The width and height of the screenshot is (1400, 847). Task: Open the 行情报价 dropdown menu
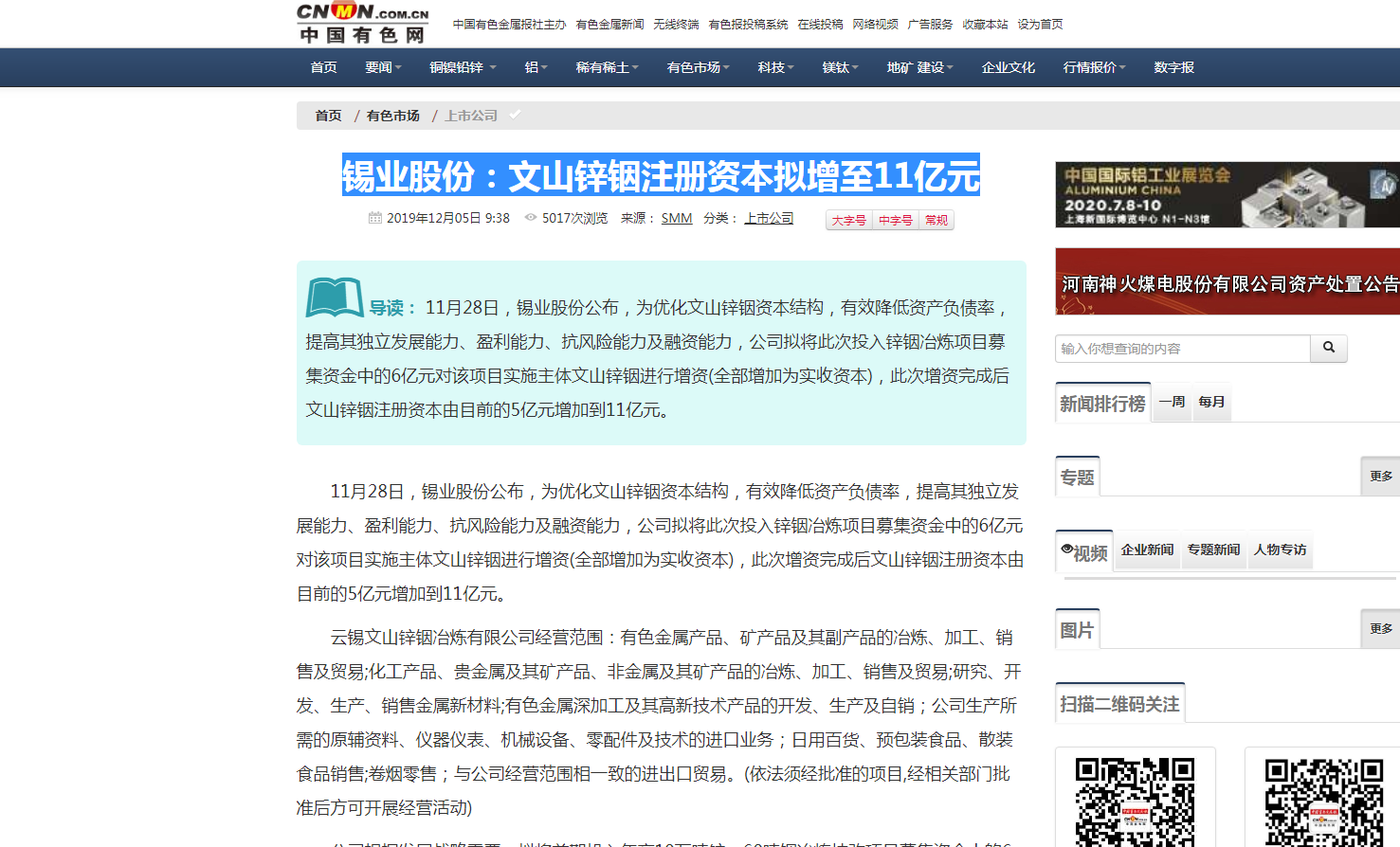point(1094,67)
